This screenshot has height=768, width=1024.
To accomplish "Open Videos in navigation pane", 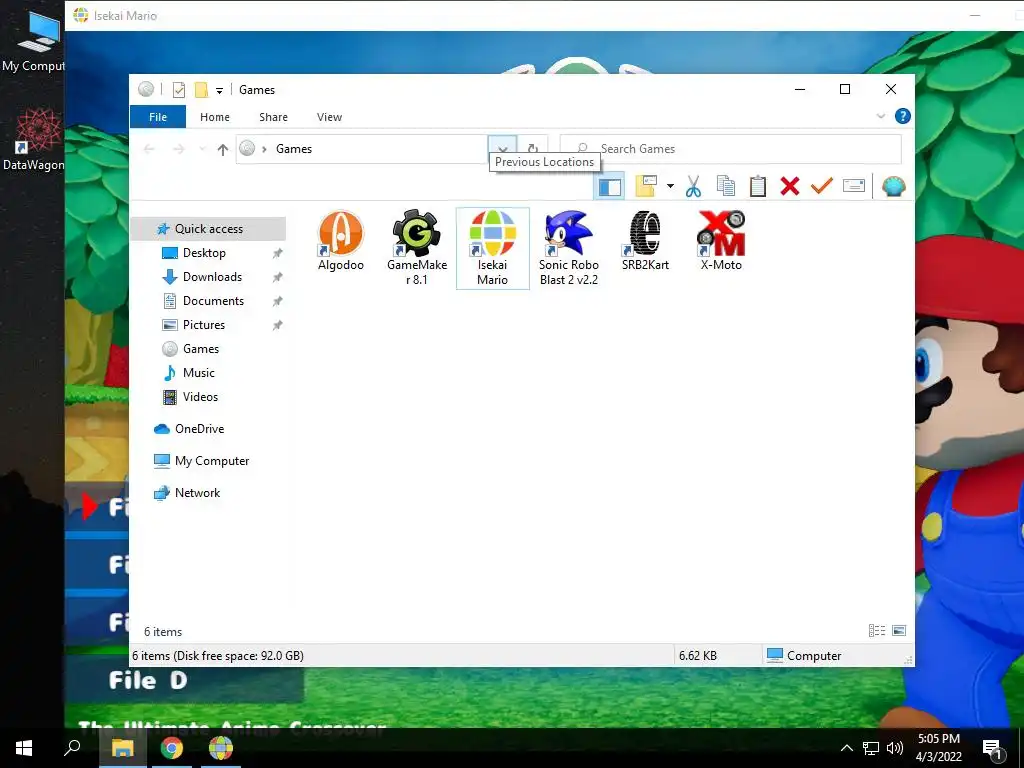I will (200, 397).
